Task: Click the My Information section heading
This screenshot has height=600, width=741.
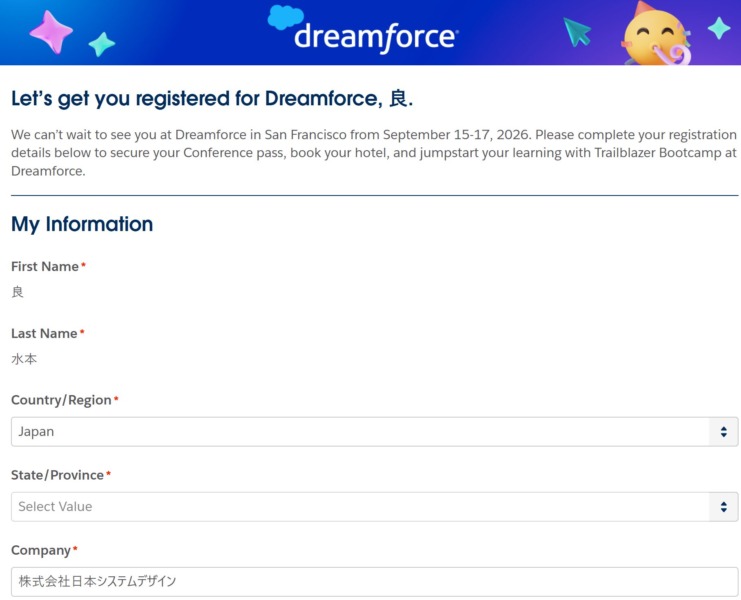Action: (82, 224)
